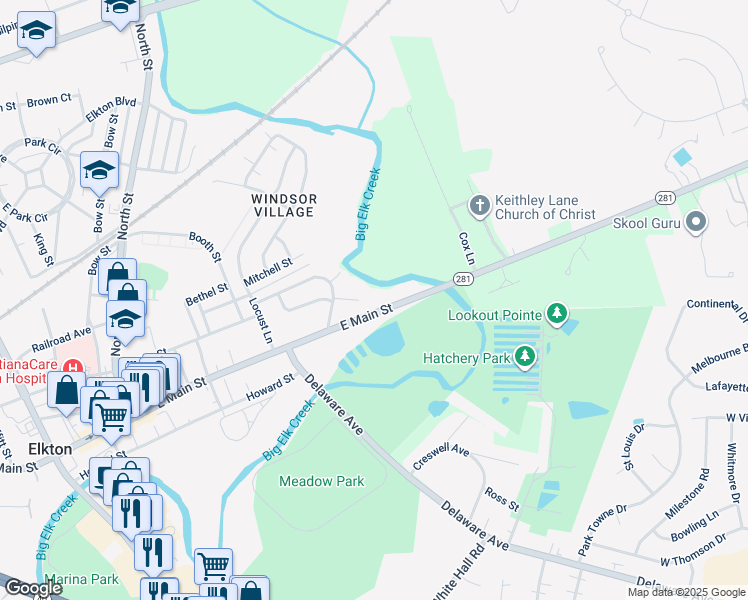The image size is (748, 600).
Task: Click the Skool Guru location pin
Action: pyautogui.click(x=696, y=222)
